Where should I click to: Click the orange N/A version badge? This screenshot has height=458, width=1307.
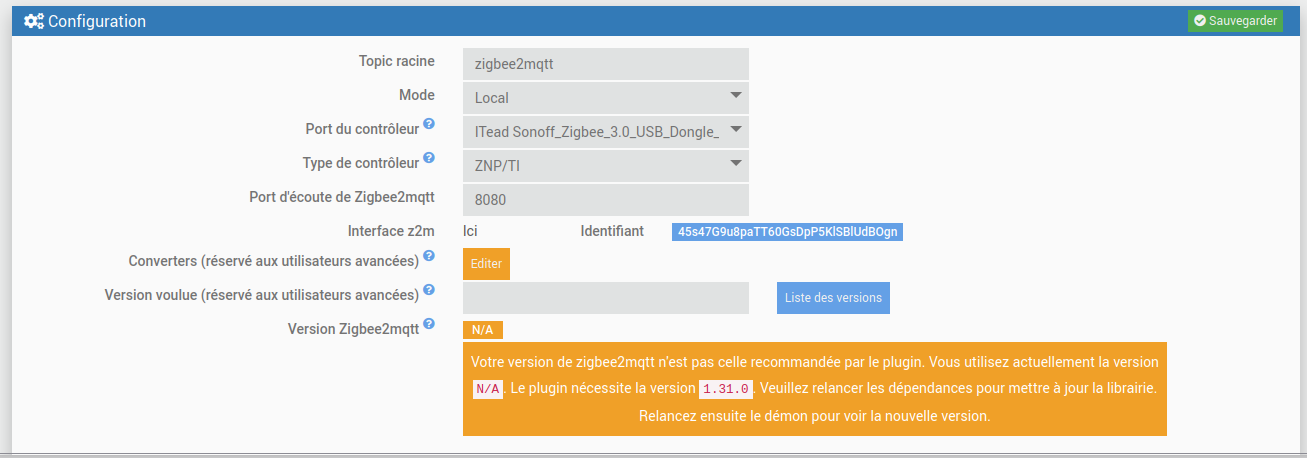coord(483,330)
